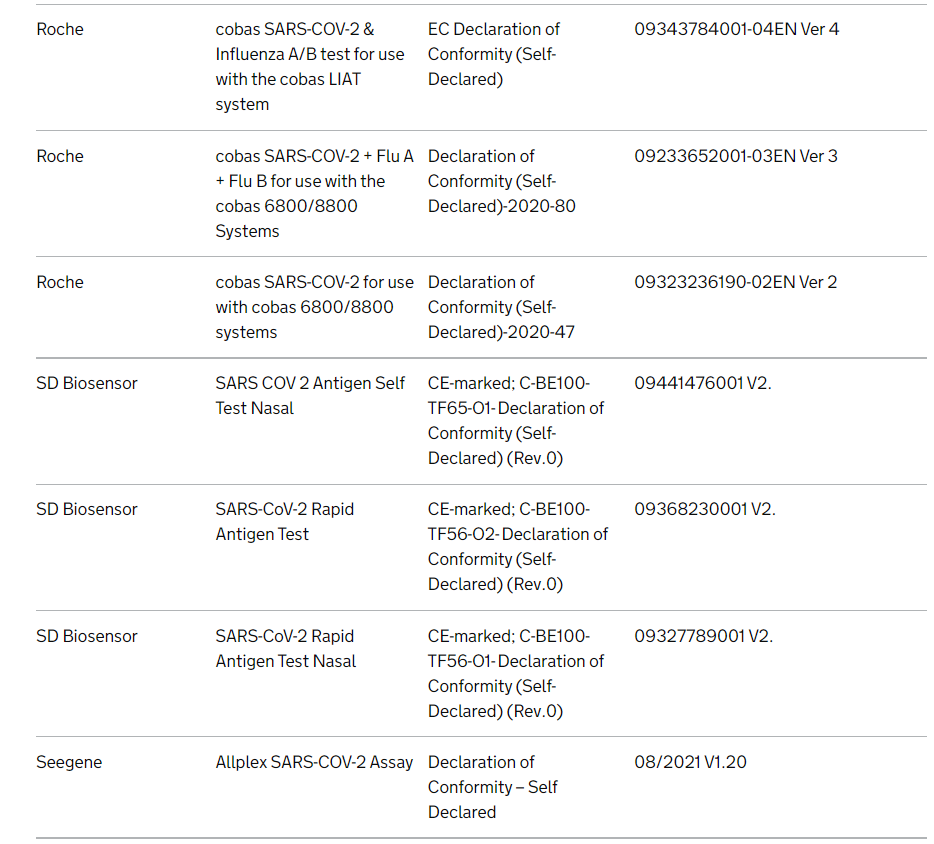Viewport: 934px width, 844px height.
Task: Select 09323236190-02EN Ver 2 cell
Action: (736, 282)
